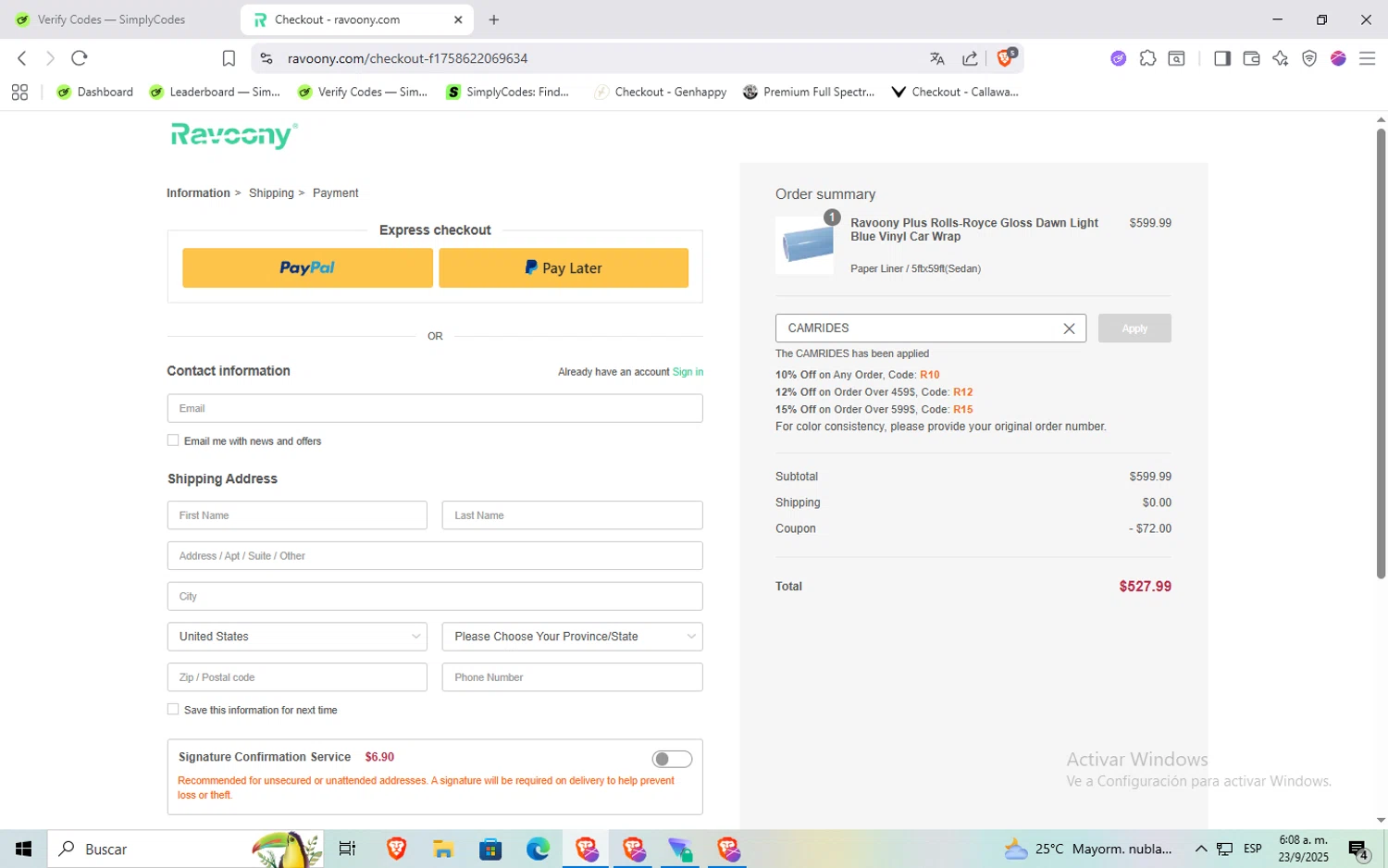The image size is (1388, 868).
Task: Click the City field
Action: (x=435, y=596)
